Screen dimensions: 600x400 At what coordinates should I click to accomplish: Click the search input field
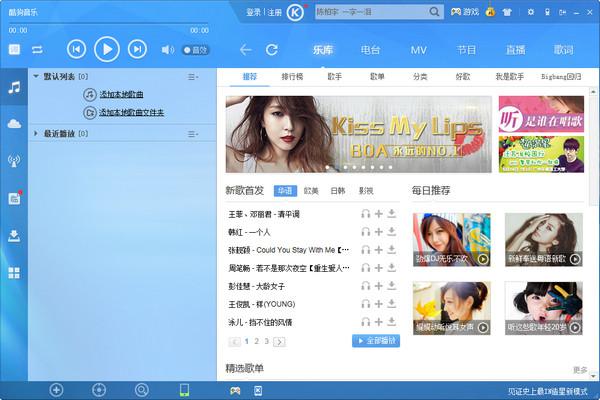(x=371, y=12)
